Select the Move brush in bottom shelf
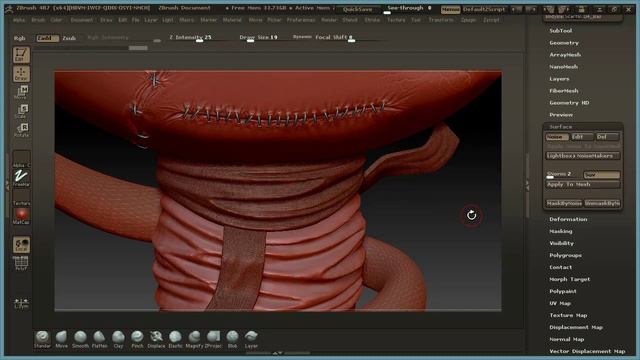Image resolution: width=640 pixels, height=360 pixels. click(61, 339)
